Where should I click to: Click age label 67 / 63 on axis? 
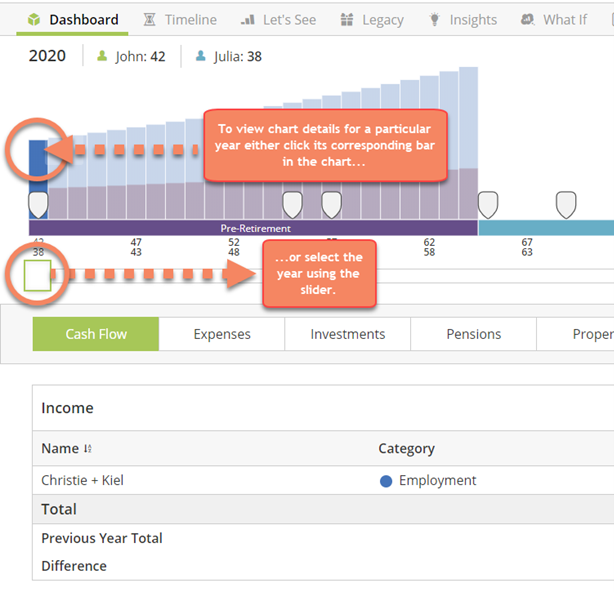pos(527,247)
